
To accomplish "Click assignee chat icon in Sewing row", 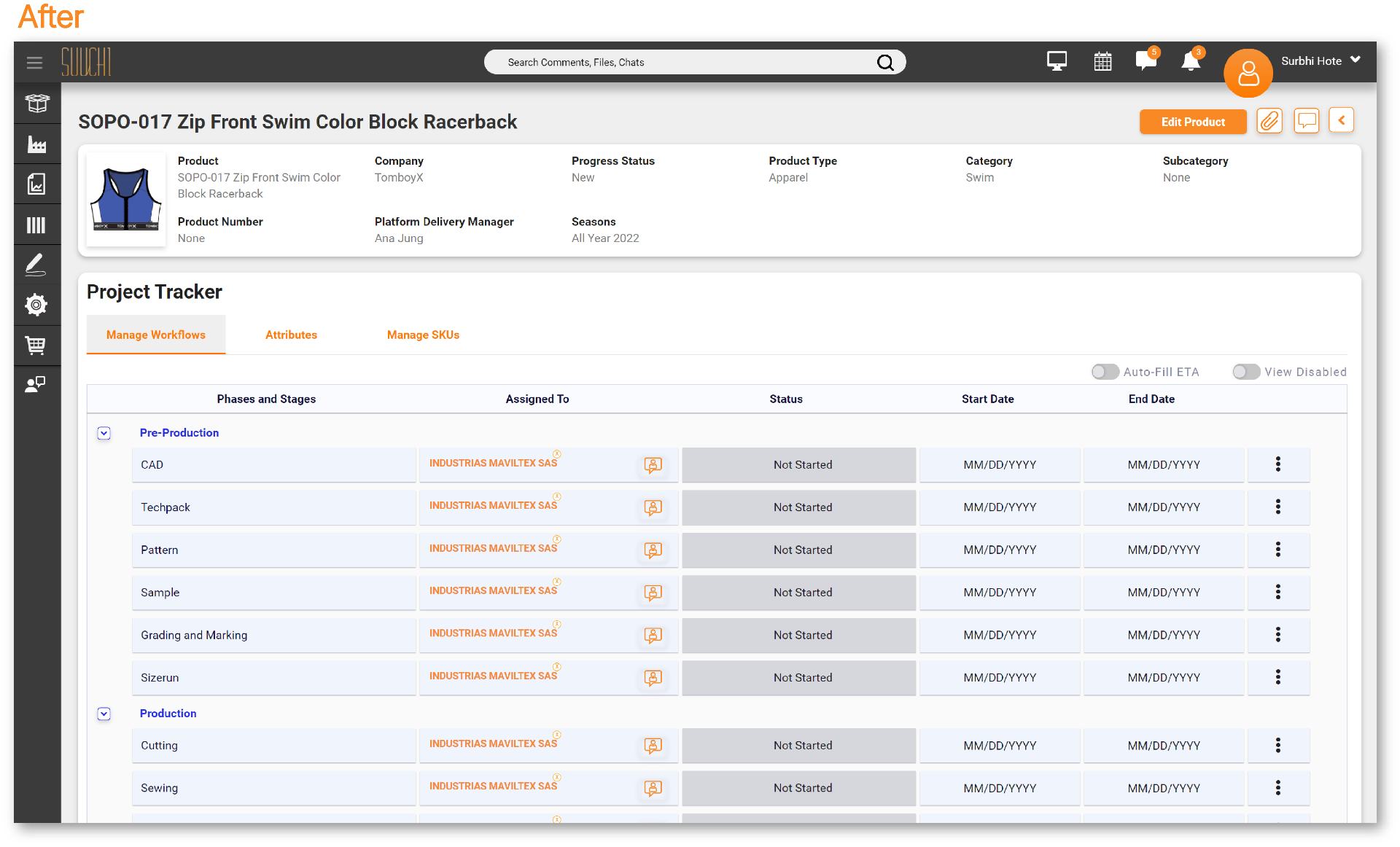I will (x=653, y=788).
